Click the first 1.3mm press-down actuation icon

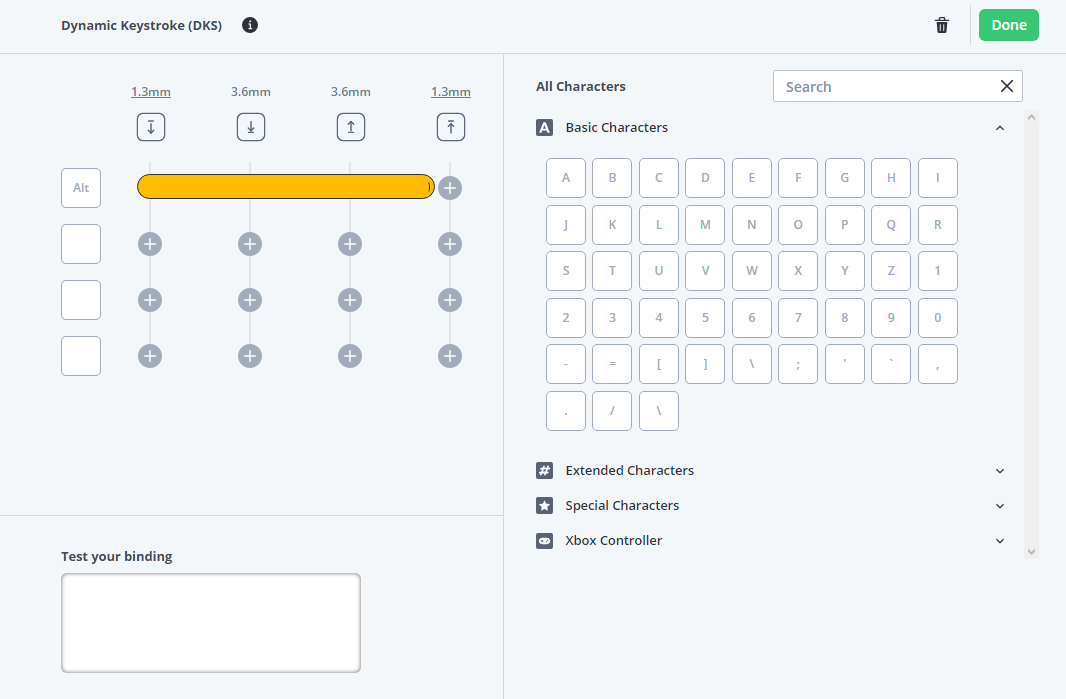tap(150, 127)
